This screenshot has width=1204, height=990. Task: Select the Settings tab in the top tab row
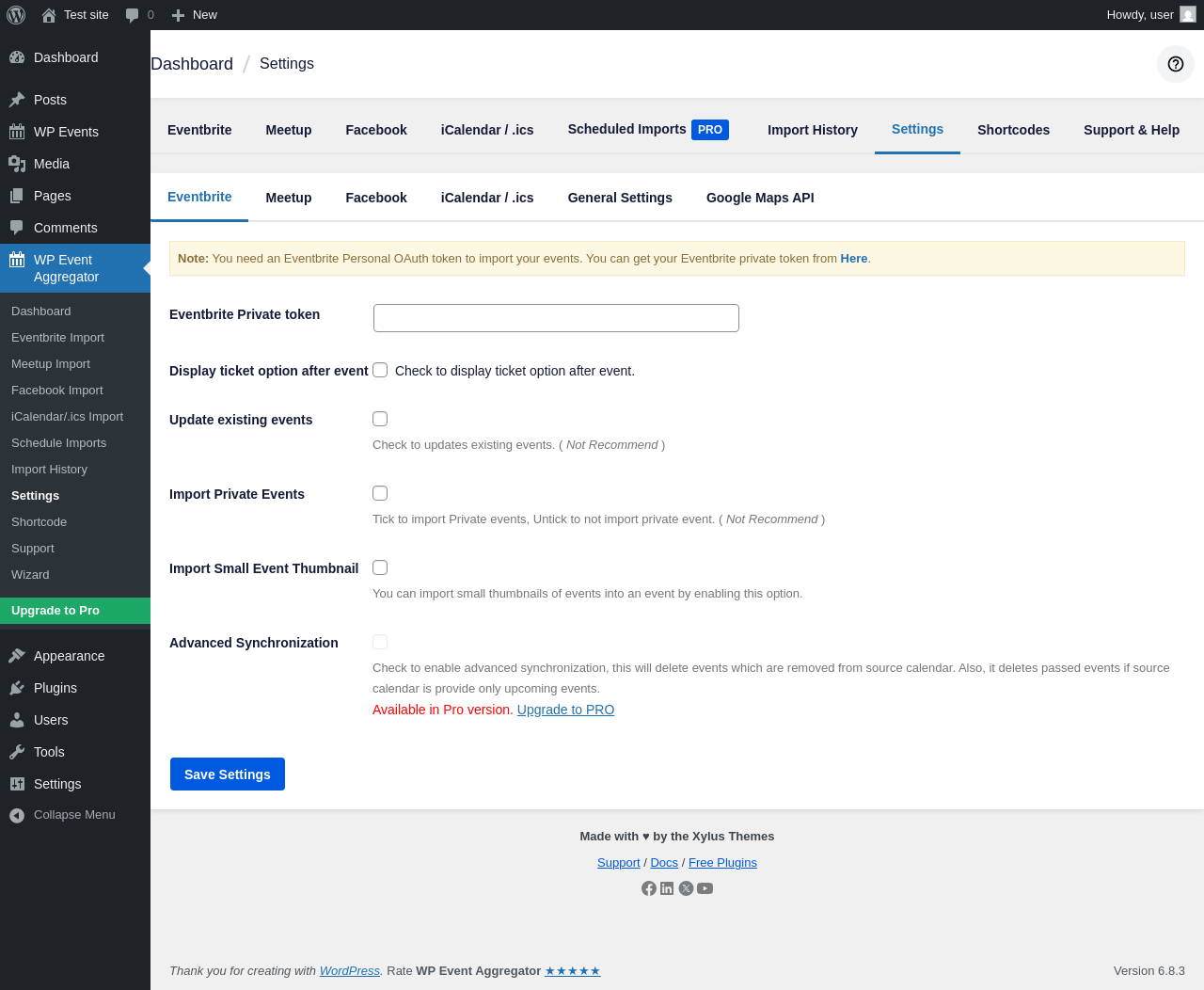click(917, 130)
